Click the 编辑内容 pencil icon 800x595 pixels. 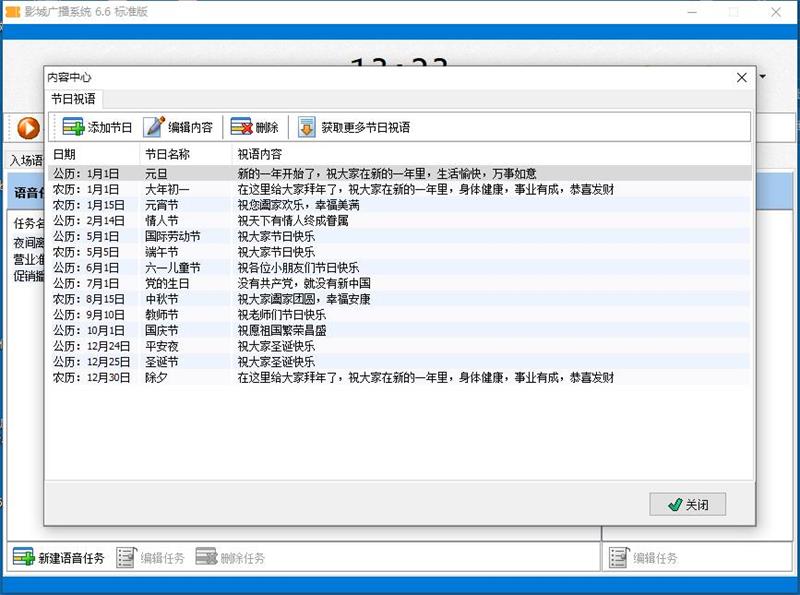point(154,127)
